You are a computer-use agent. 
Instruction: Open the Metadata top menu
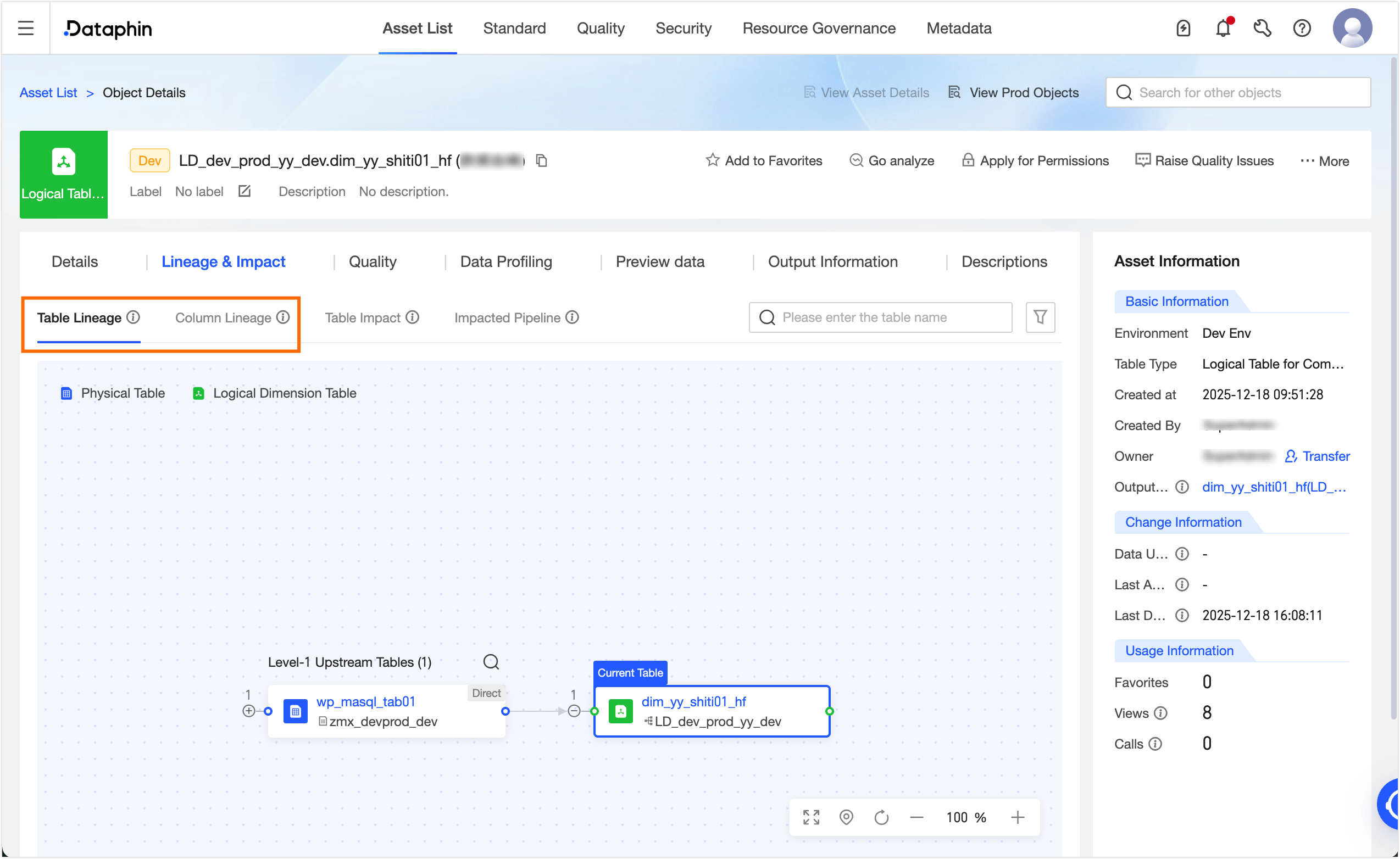[959, 28]
